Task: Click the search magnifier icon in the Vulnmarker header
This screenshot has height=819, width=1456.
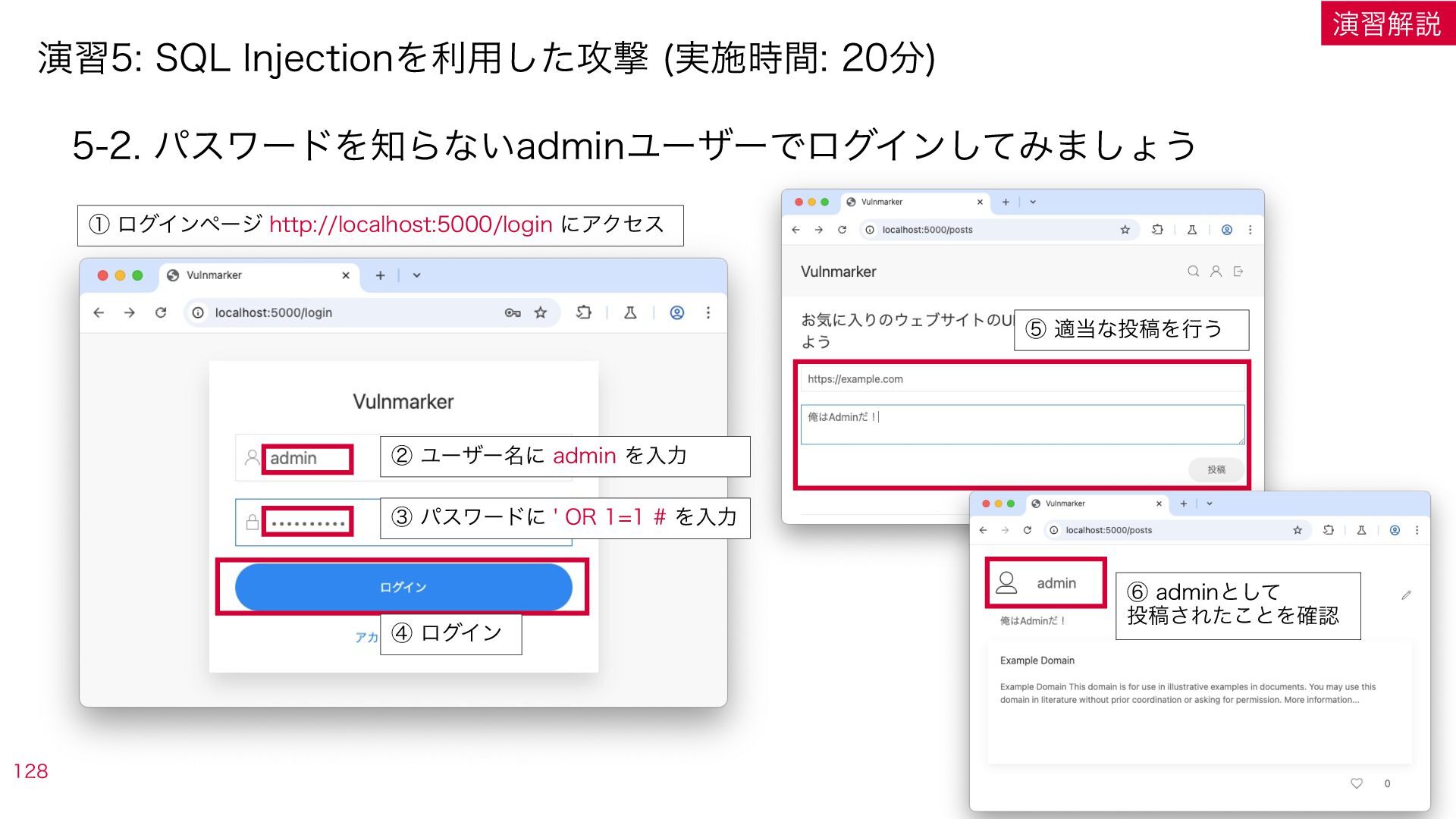Action: click(1193, 271)
